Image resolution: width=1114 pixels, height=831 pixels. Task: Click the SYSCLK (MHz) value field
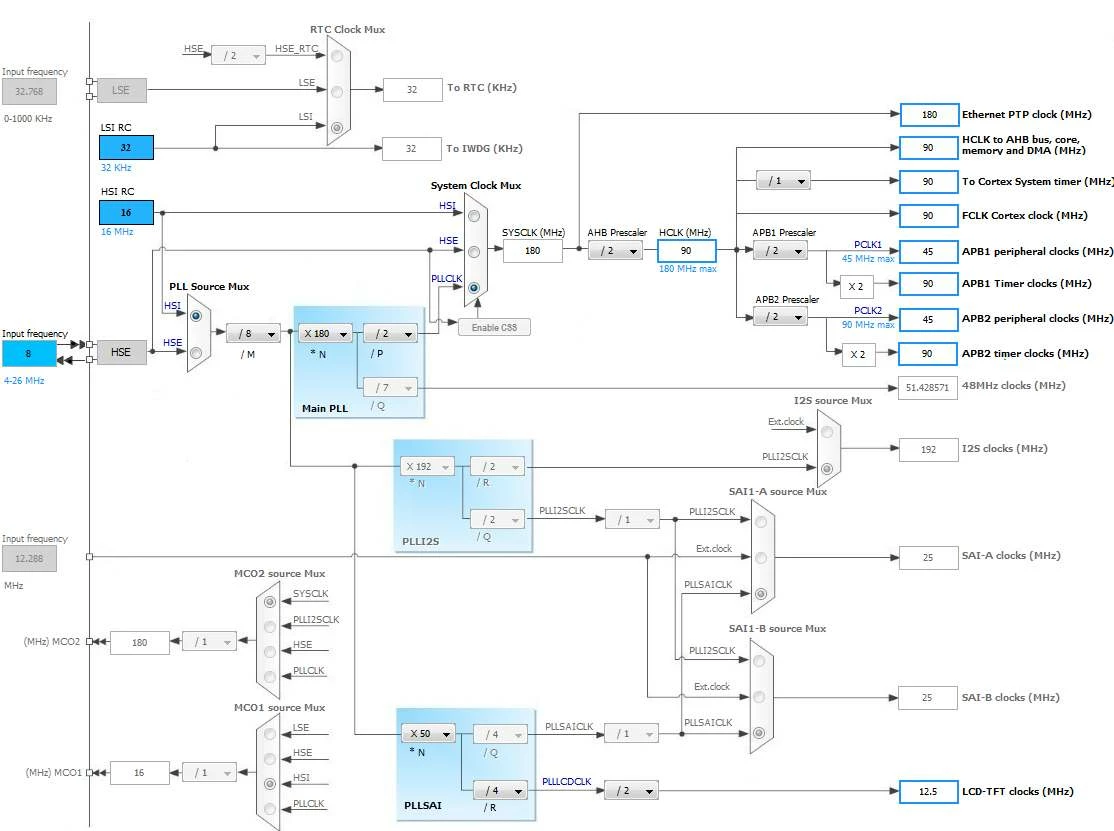(532, 251)
